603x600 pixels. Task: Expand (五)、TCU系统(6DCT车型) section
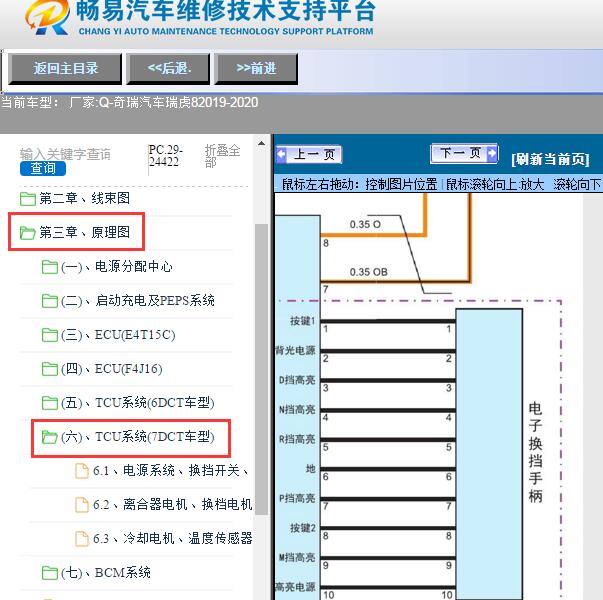[x=138, y=403]
